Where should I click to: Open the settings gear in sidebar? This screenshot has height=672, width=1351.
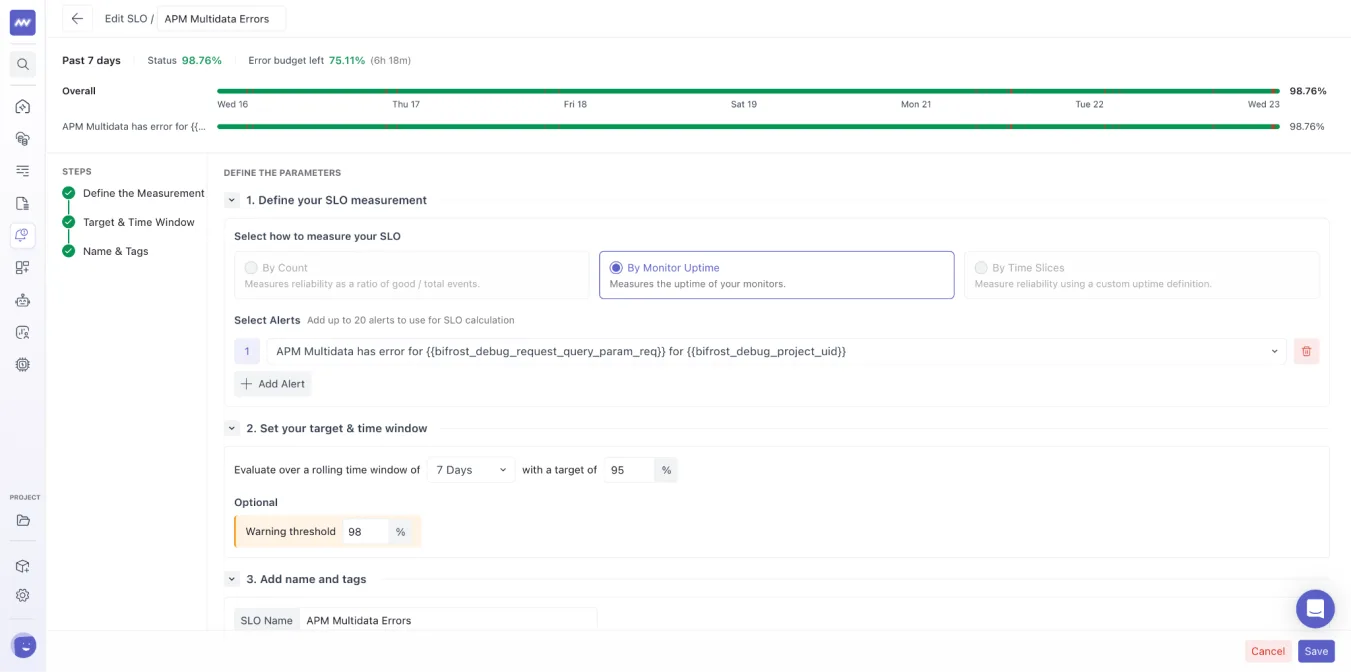coord(22,595)
